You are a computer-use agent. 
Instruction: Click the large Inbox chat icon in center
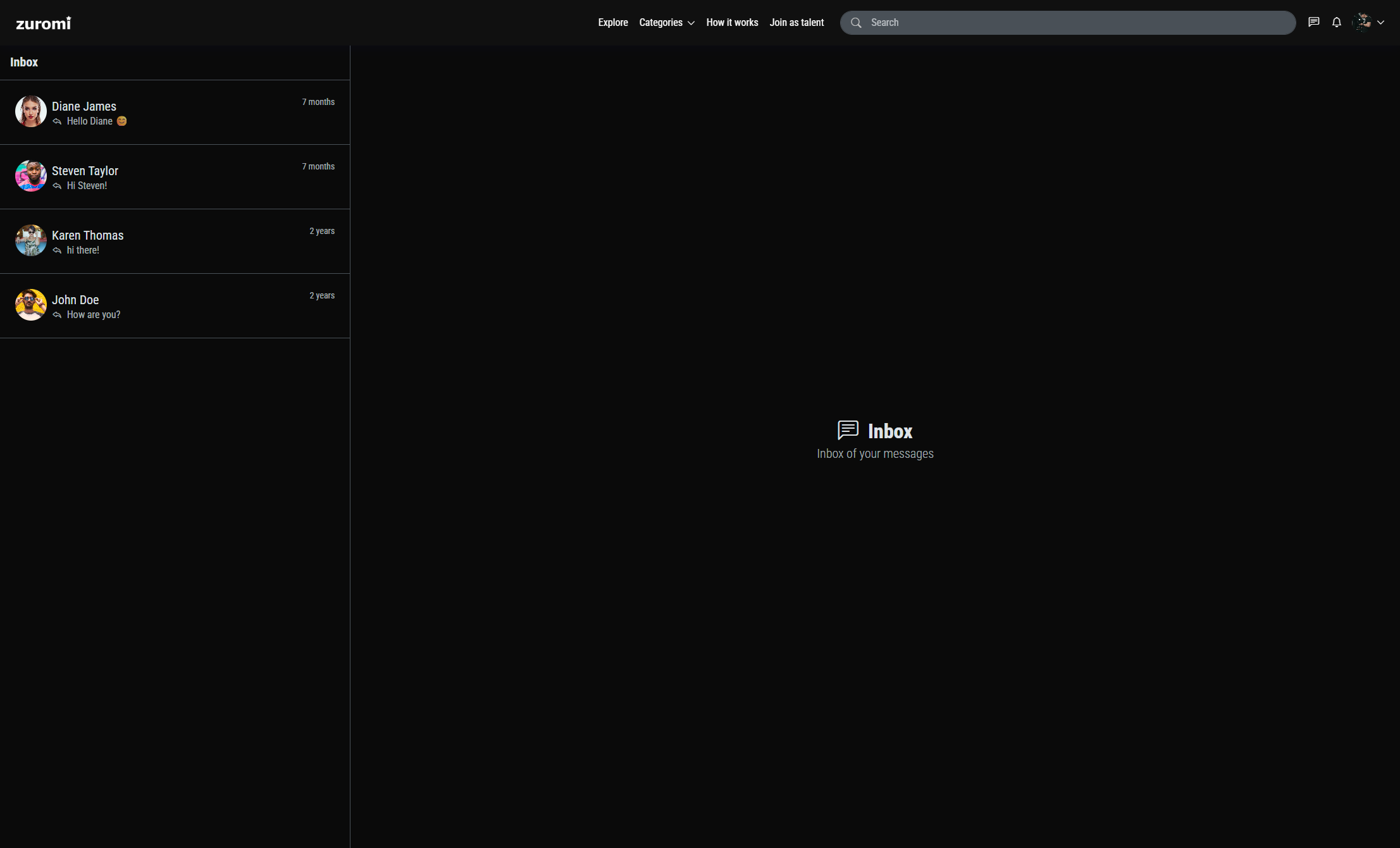coord(848,430)
